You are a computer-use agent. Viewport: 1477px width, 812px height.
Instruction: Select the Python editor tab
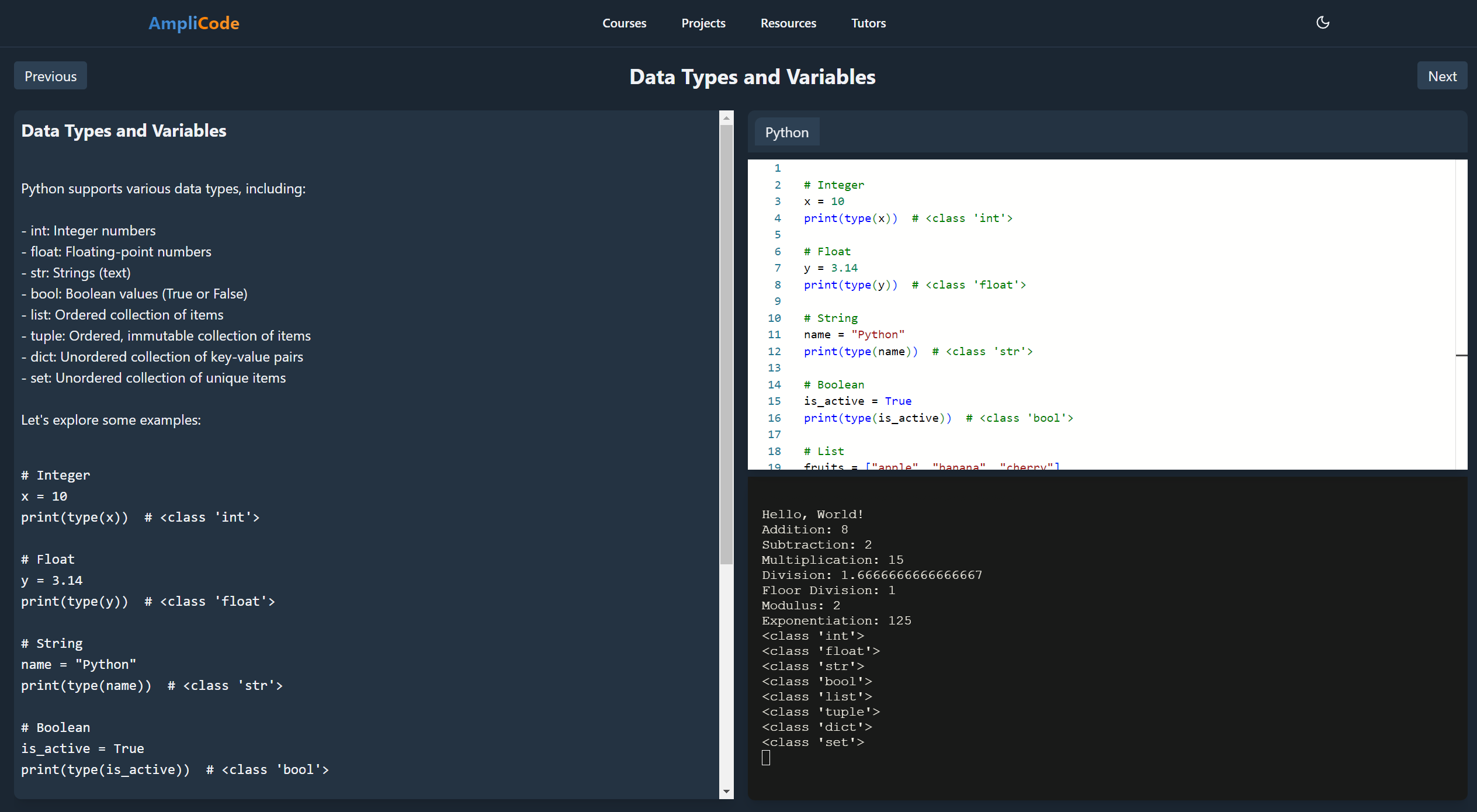tap(787, 133)
